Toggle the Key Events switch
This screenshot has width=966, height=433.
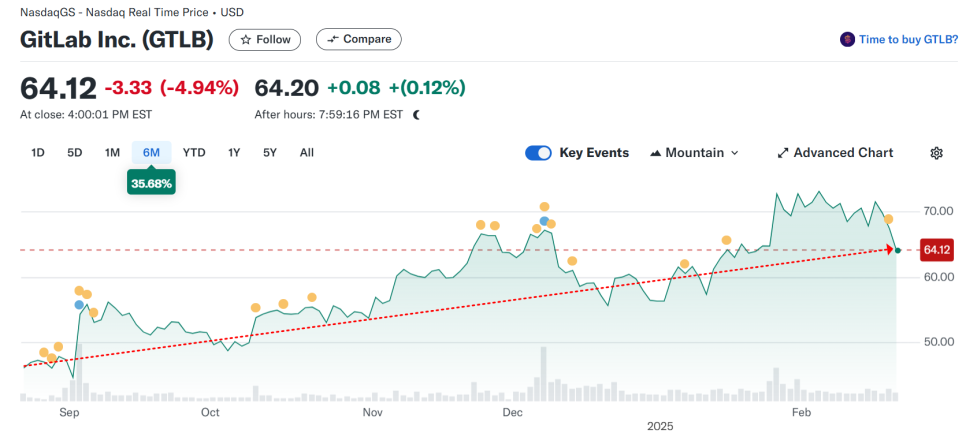click(538, 153)
